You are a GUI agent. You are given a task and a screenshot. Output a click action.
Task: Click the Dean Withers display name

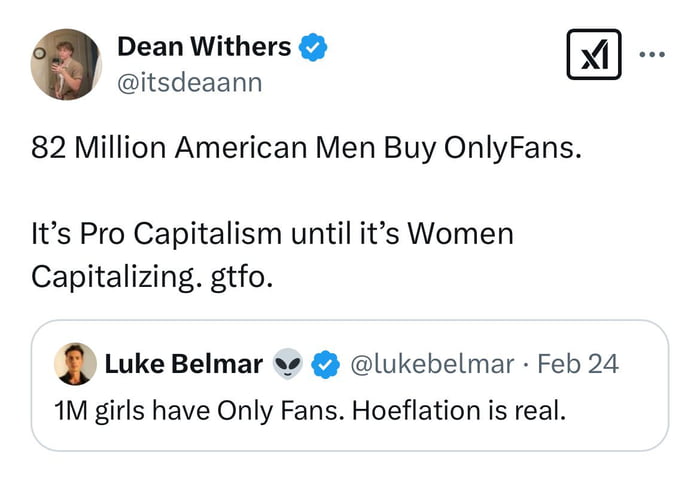tap(204, 46)
